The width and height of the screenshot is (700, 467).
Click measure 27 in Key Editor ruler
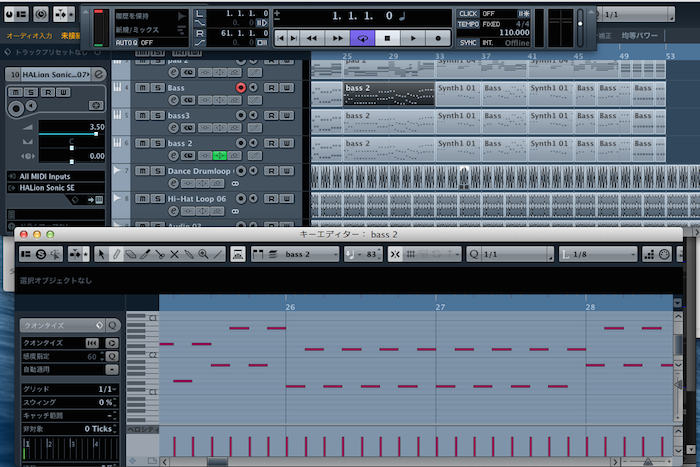pyautogui.click(x=440, y=307)
